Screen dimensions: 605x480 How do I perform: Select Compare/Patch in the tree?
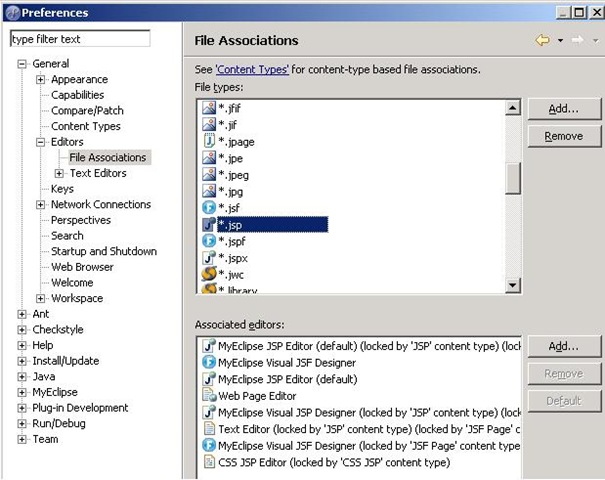[x=87, y=111]
